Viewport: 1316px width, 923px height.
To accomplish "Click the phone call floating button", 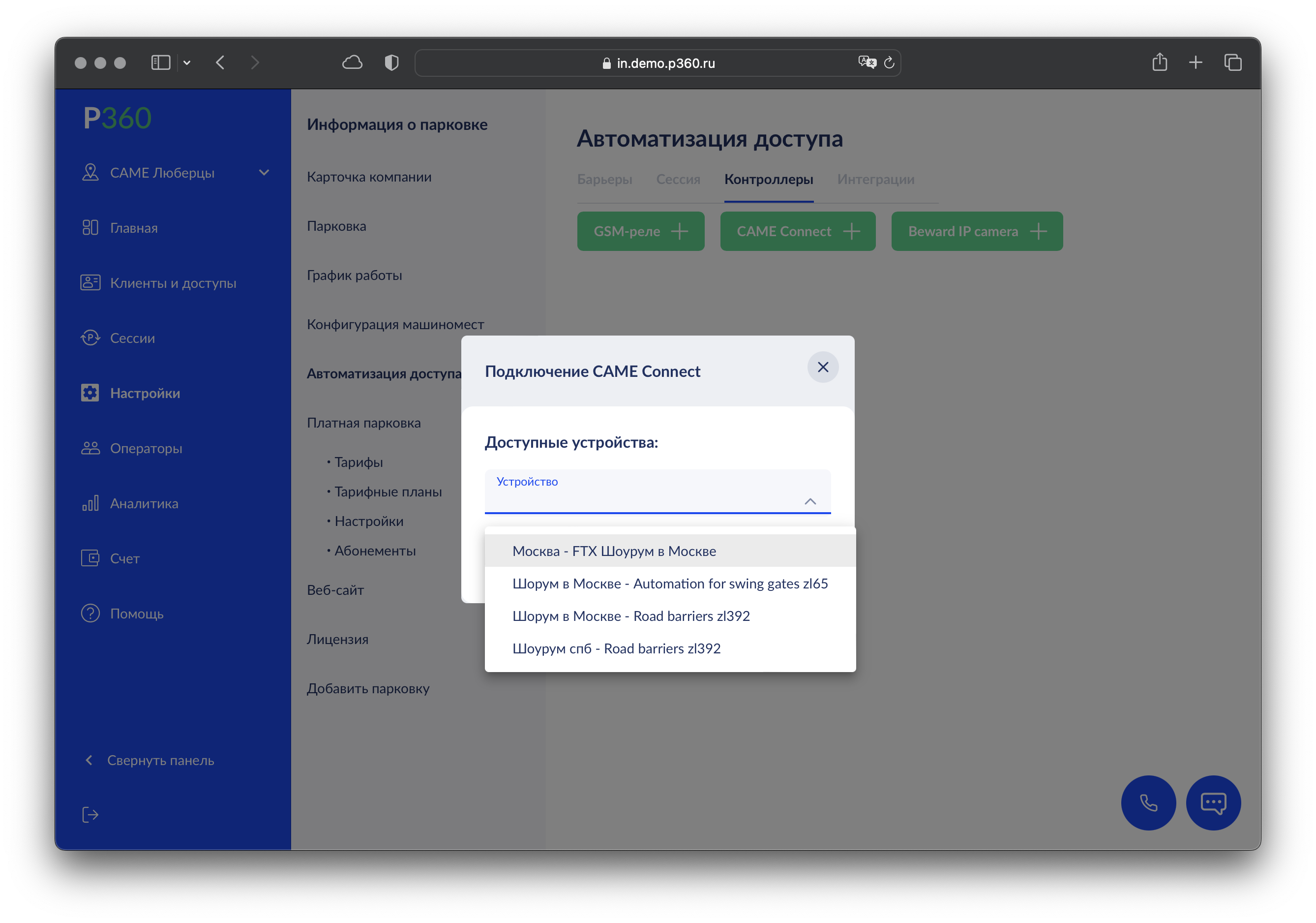I will pyautogui.click(x=1148, y=802).
